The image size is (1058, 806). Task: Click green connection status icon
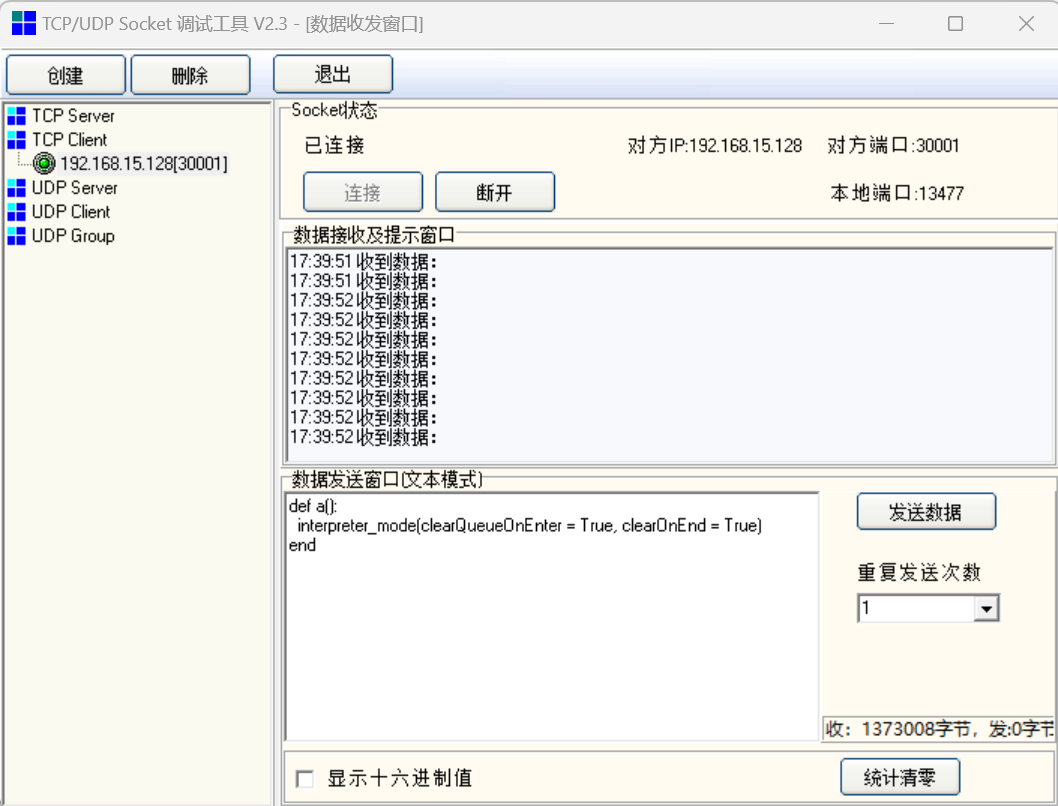(x=44, y=164)
